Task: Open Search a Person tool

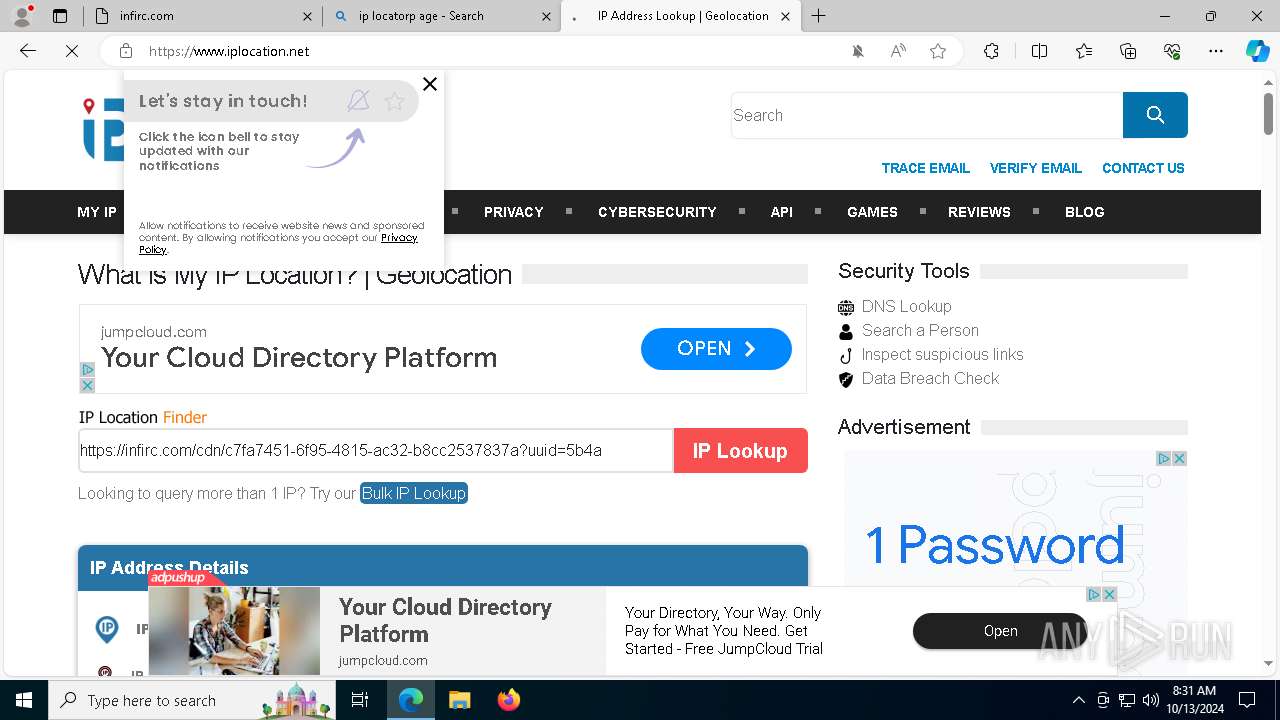Action: point(920,330)
